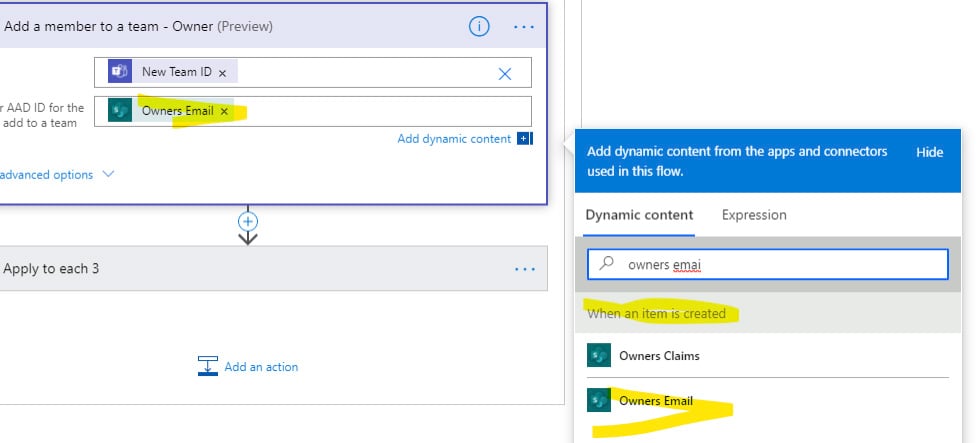This screenshot has width=980, height=443.
Task: Select the Dynamic content tab
Action: point(639,215)
